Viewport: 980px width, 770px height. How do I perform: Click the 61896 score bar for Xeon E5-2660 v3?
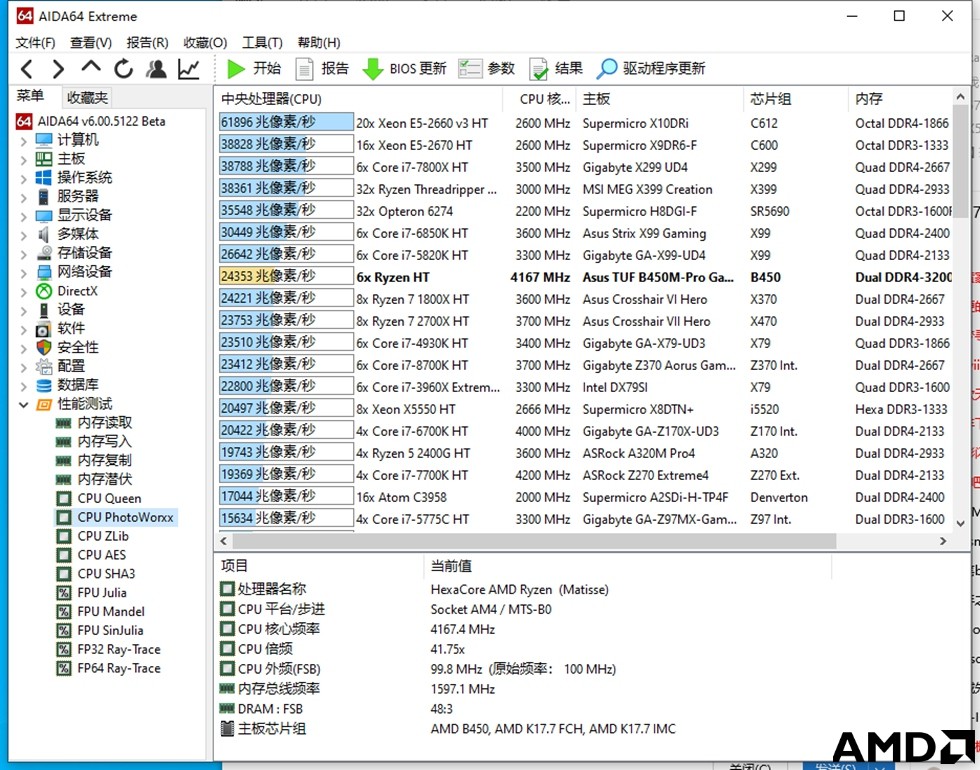pyautogui.click(x=286, y=122)
